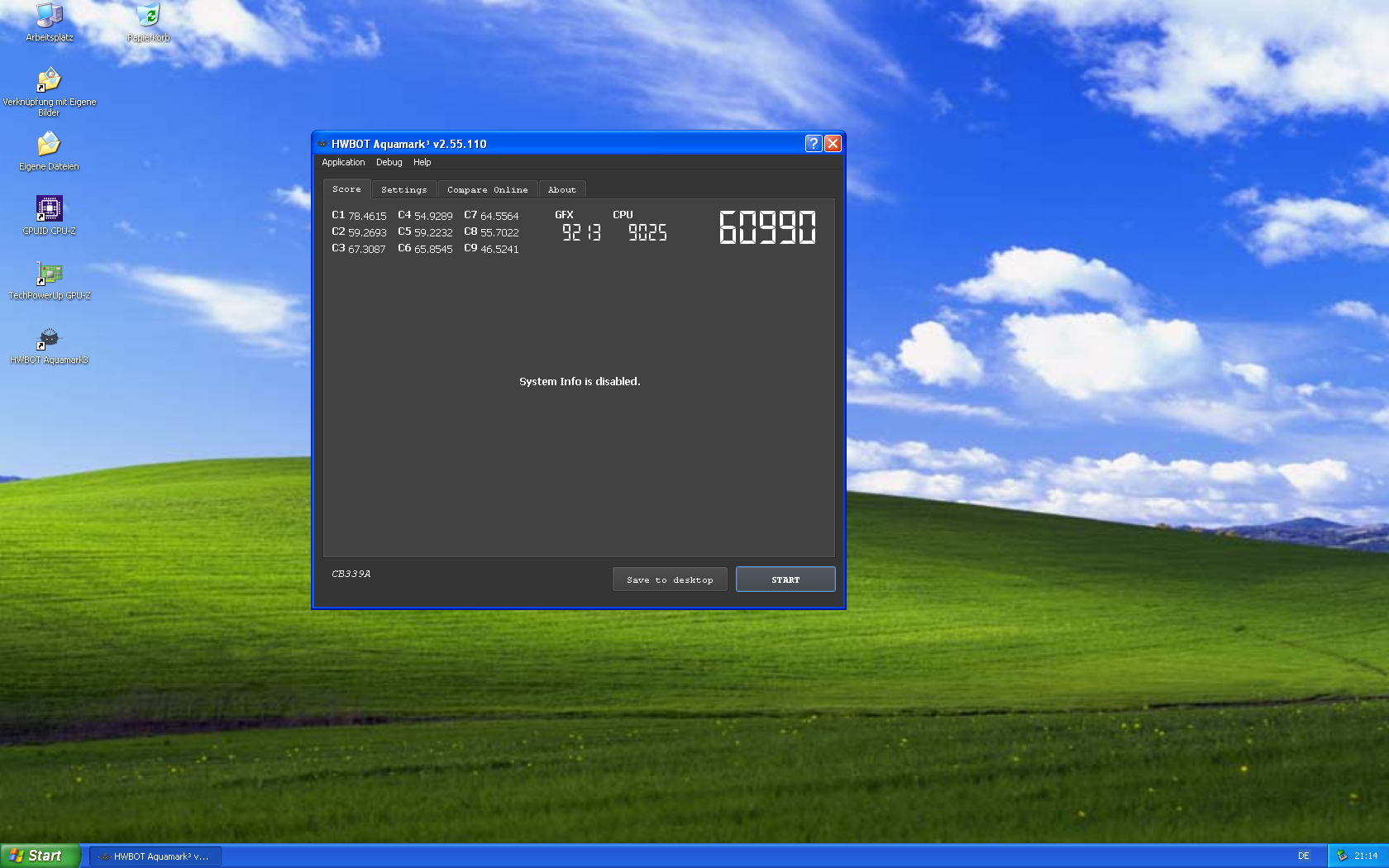Click the C5 value 59.2232
1389x868 pixels.
point(433,233)
